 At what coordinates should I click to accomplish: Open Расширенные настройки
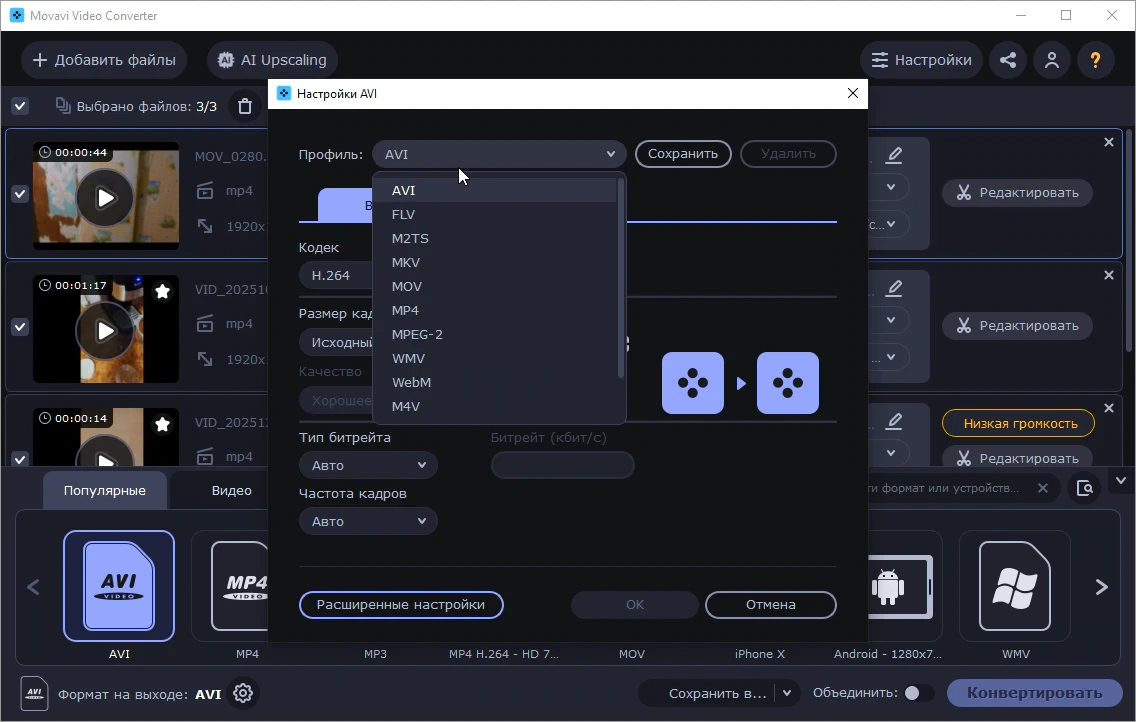click(401, 605)
